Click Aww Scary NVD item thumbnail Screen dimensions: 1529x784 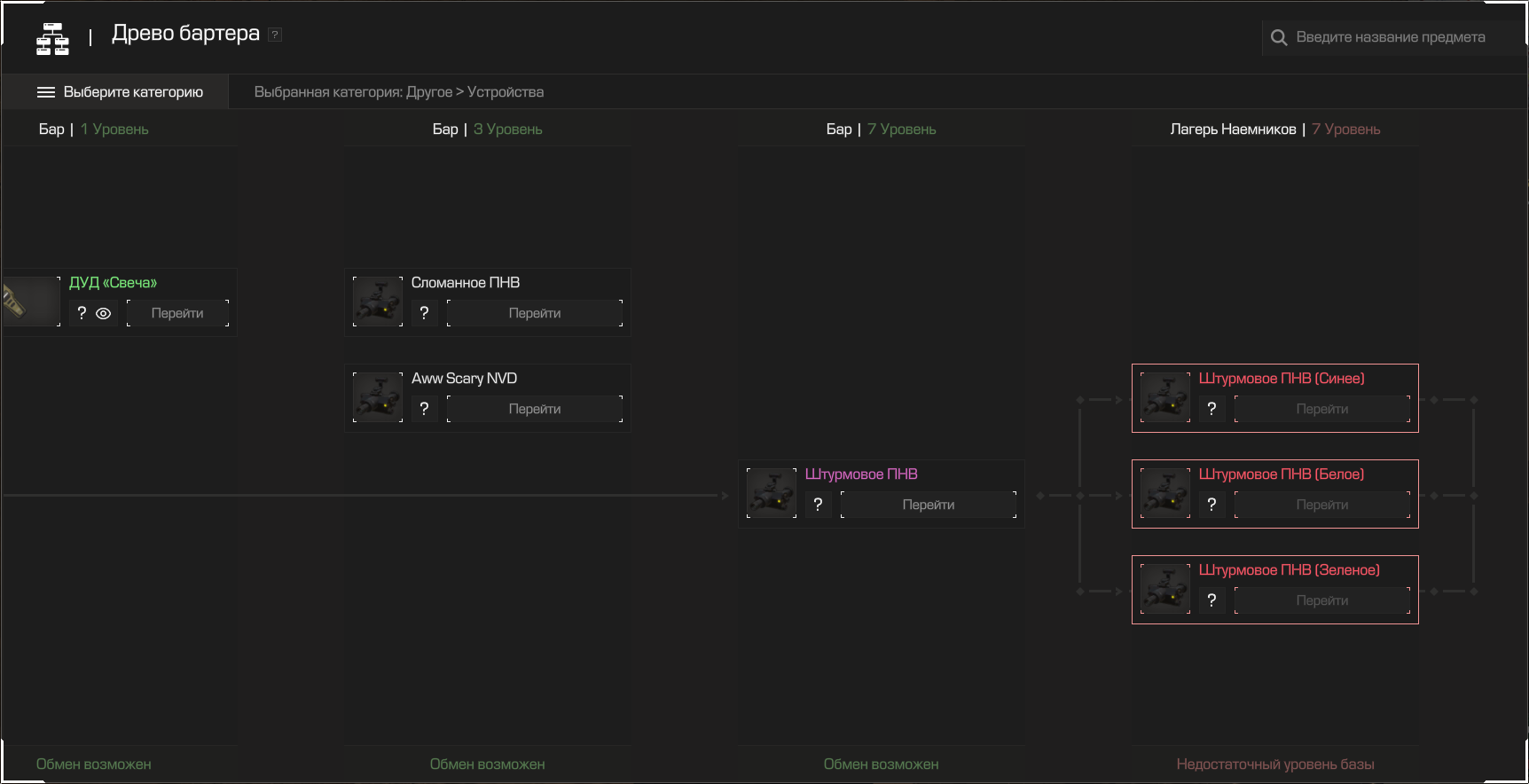point(378,397)
